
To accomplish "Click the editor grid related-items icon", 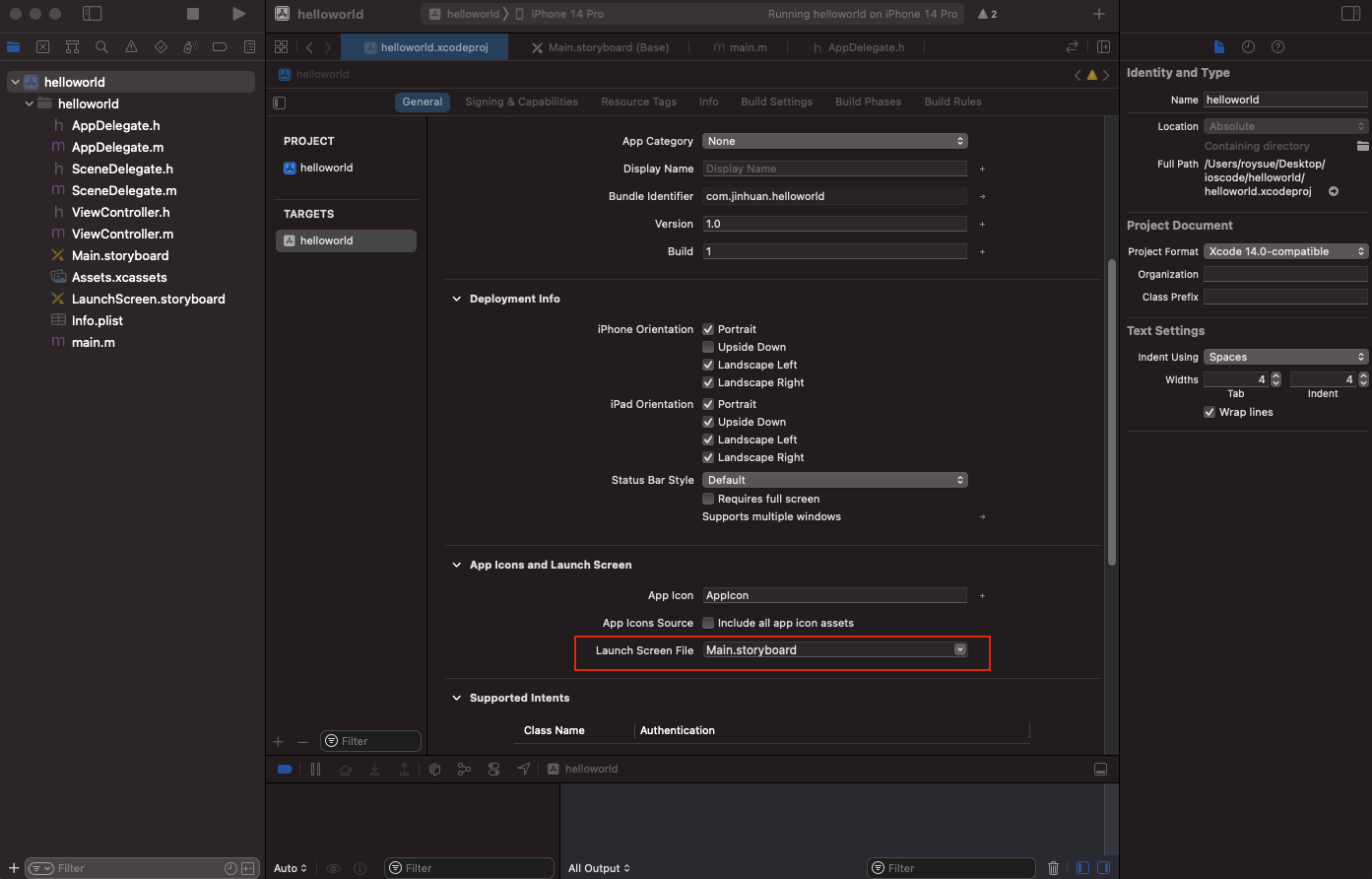I will coord(281,47).
